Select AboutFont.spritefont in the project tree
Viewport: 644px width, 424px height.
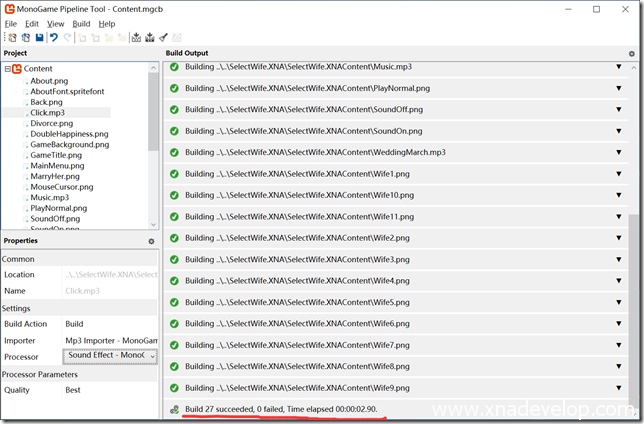coord(67,92)
